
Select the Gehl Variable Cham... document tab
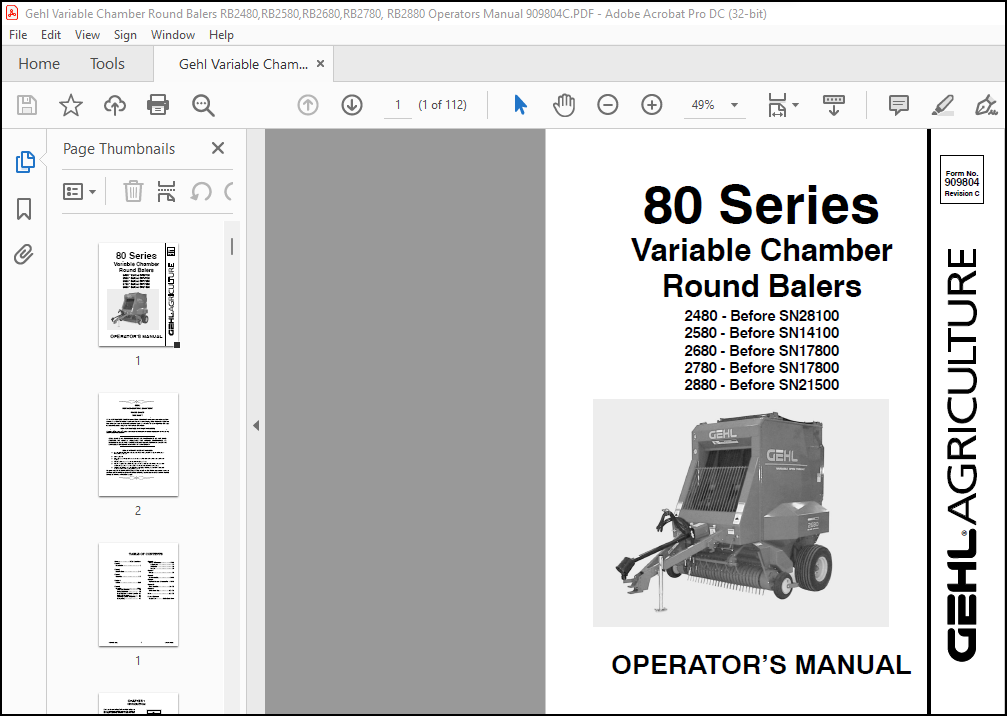(x=243, y=64)
